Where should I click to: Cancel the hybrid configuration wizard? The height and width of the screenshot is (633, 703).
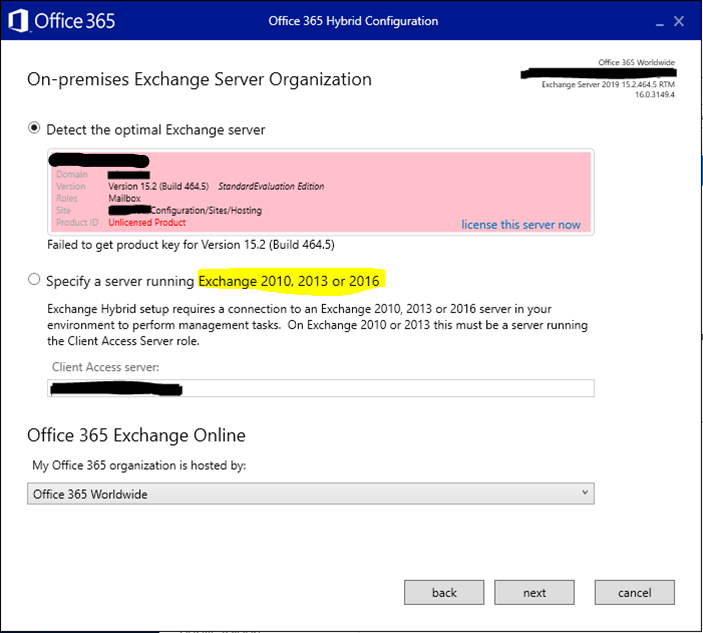(634, 593)
